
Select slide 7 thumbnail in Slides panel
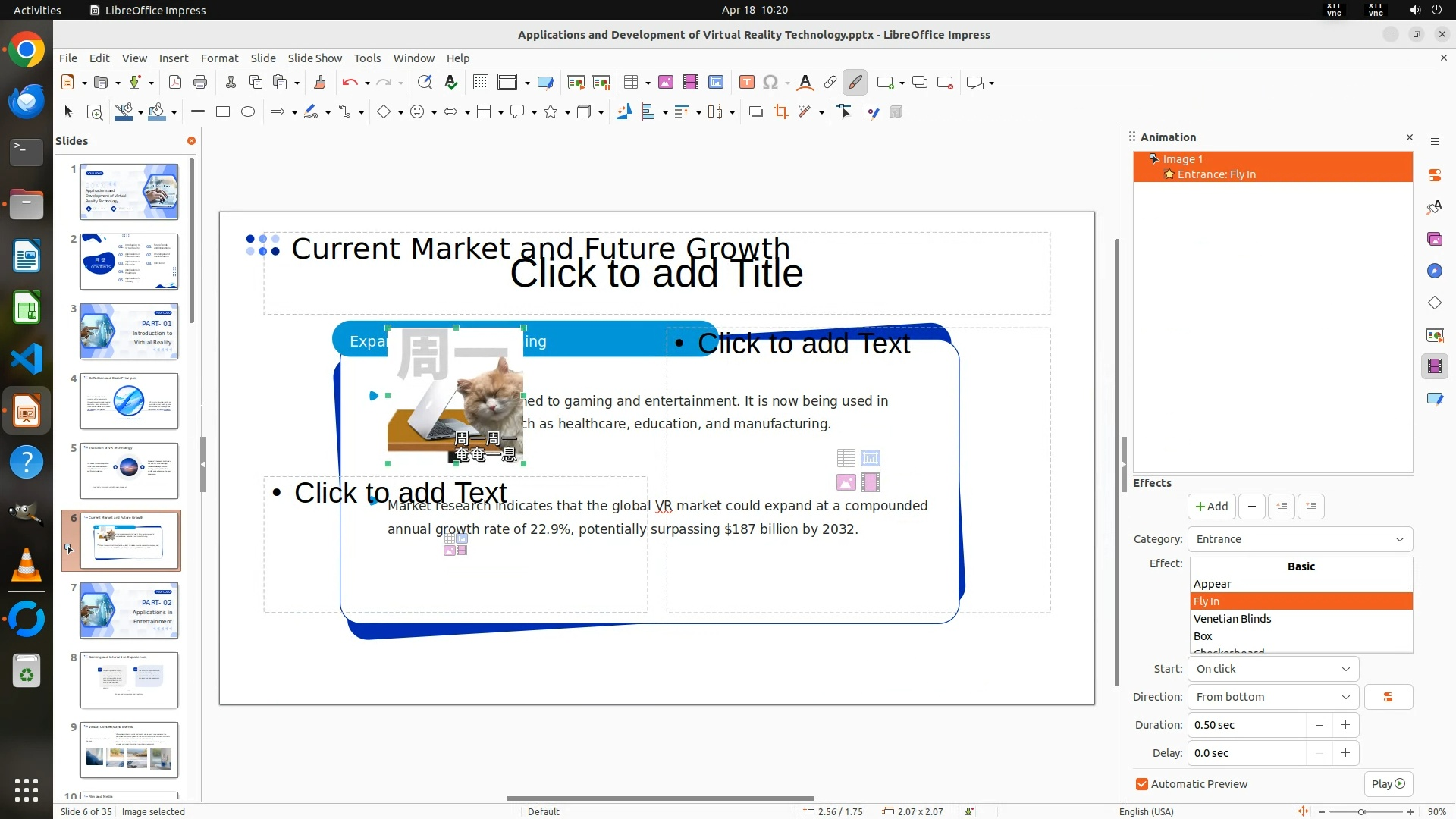pyautogui.click(x=129, y=610)
